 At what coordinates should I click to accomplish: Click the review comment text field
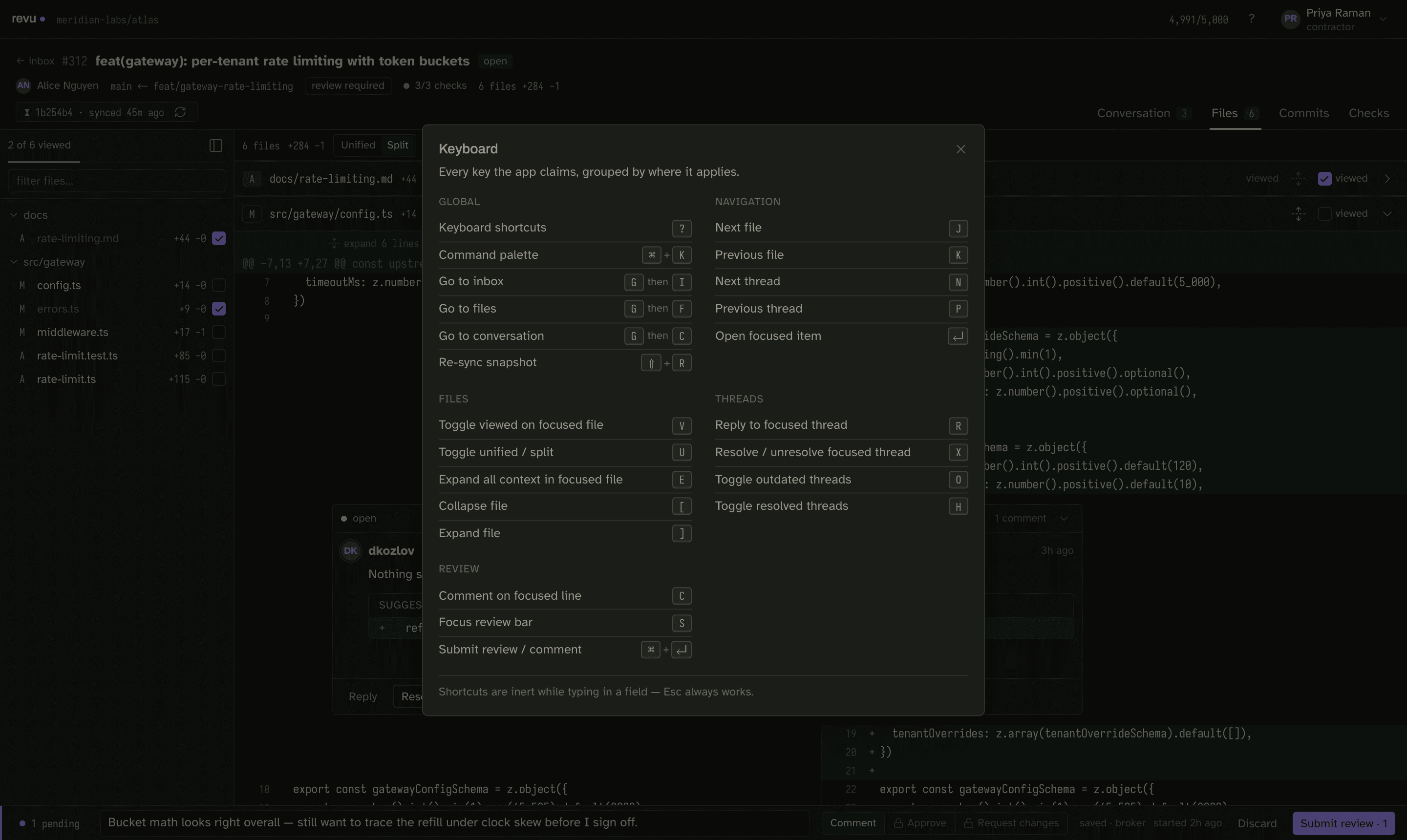point(454,823)
